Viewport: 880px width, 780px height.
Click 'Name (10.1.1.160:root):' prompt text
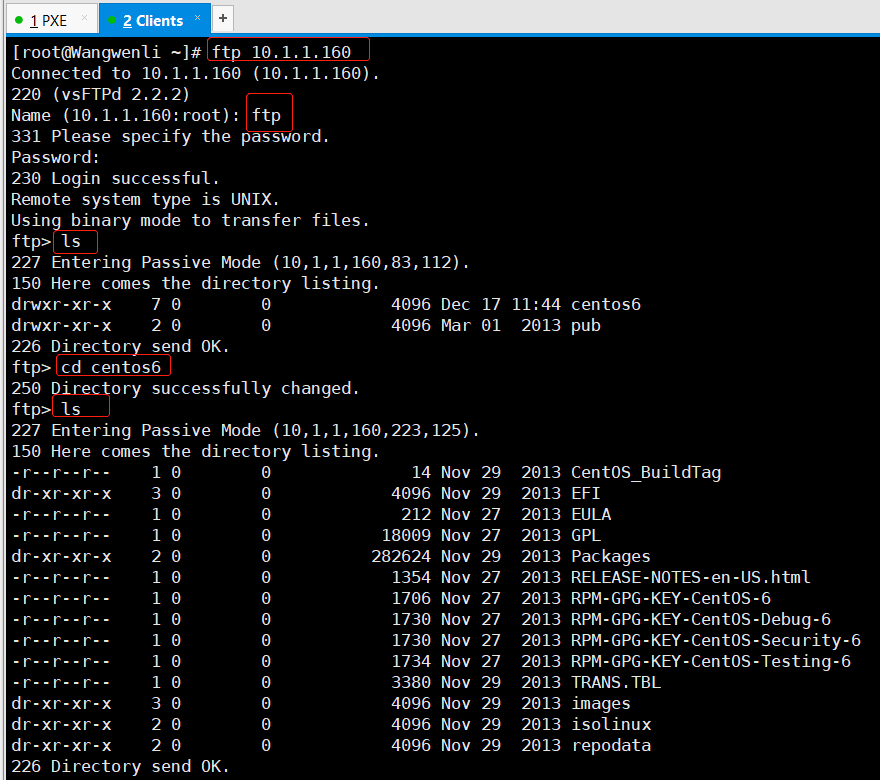tap(126, 116)
